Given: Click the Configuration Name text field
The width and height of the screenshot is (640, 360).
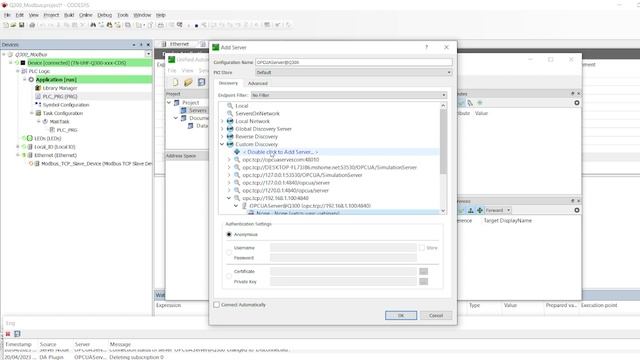Looking at the screenshot, I should point(353,62).
